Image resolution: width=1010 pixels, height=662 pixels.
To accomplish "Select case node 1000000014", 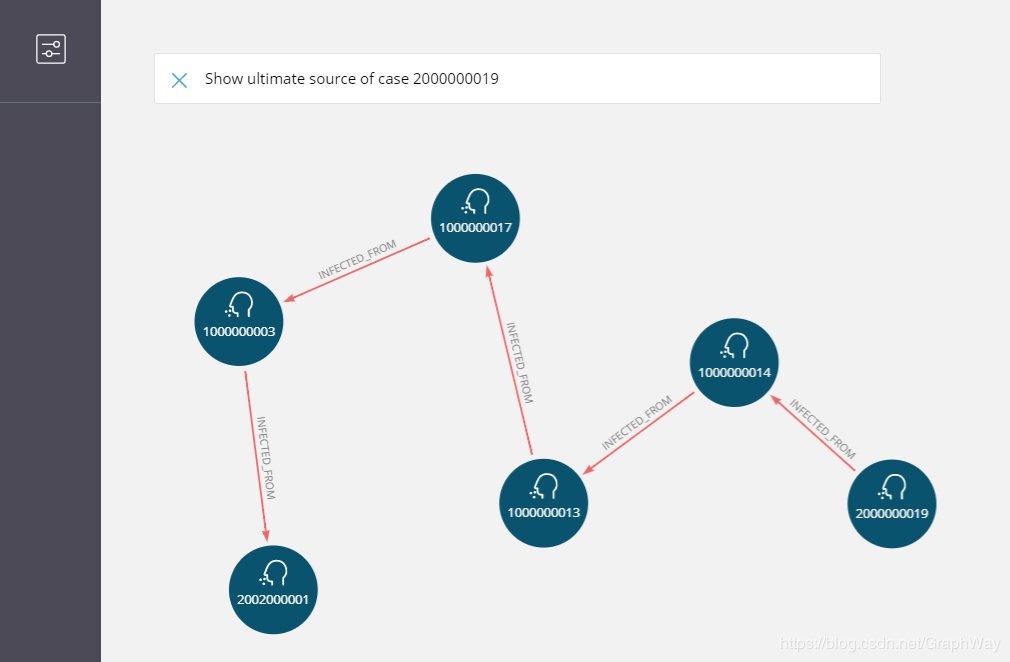I will point(735,362).
